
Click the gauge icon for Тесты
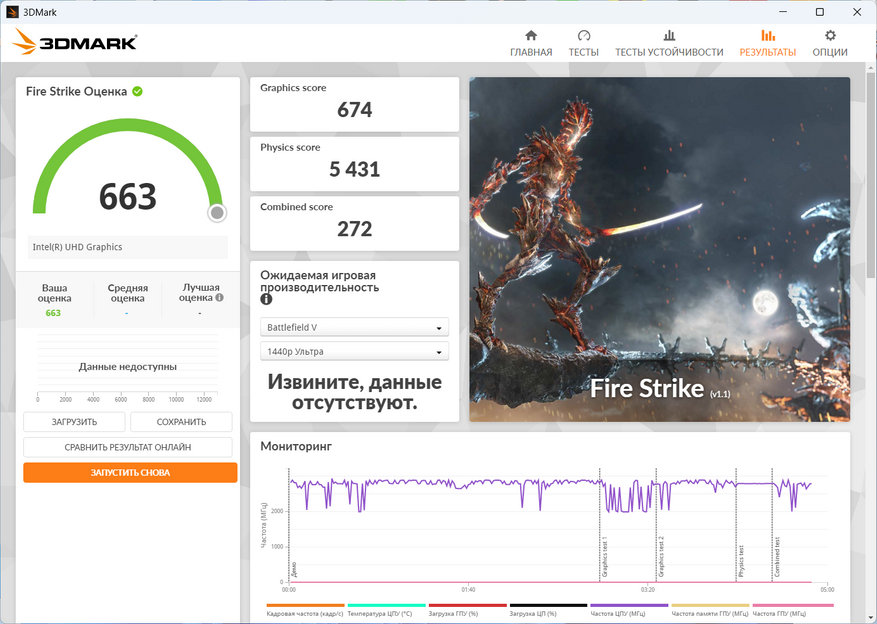[x=584, y=36]
